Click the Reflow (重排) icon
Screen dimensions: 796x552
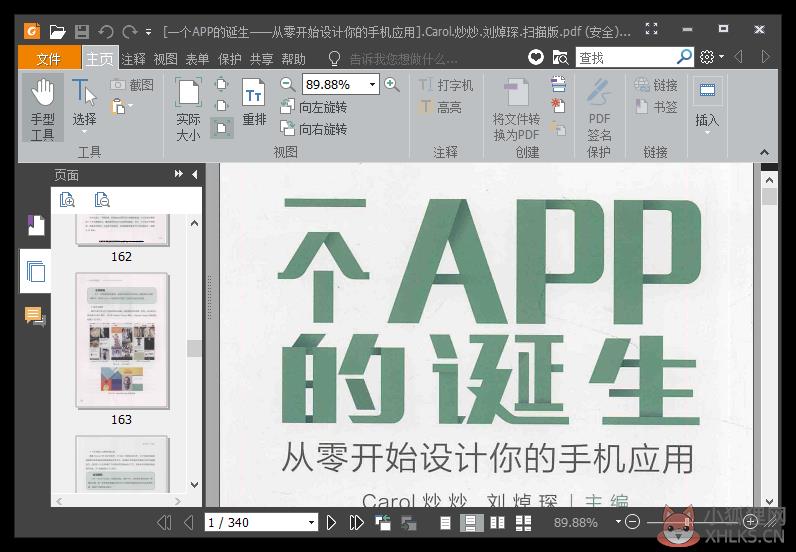click(x=254, y=102)
